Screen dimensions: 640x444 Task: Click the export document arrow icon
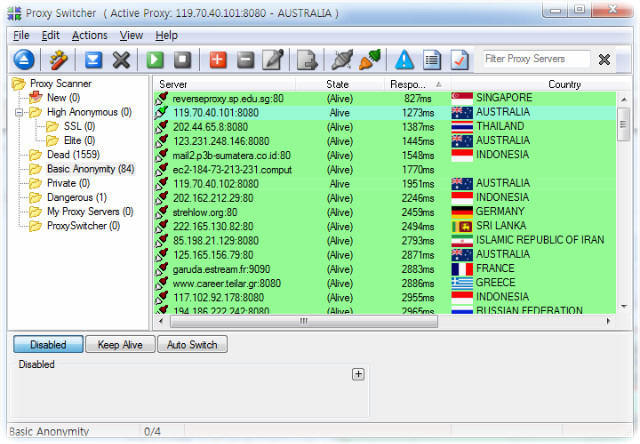click(x=307, y=60)
